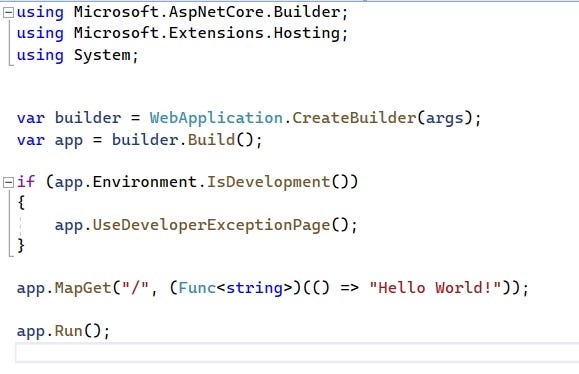The image size is (579, 374).
Task: Click on Microsoft.Extensions.Hosting namespace text
Action: pos(207,33)
